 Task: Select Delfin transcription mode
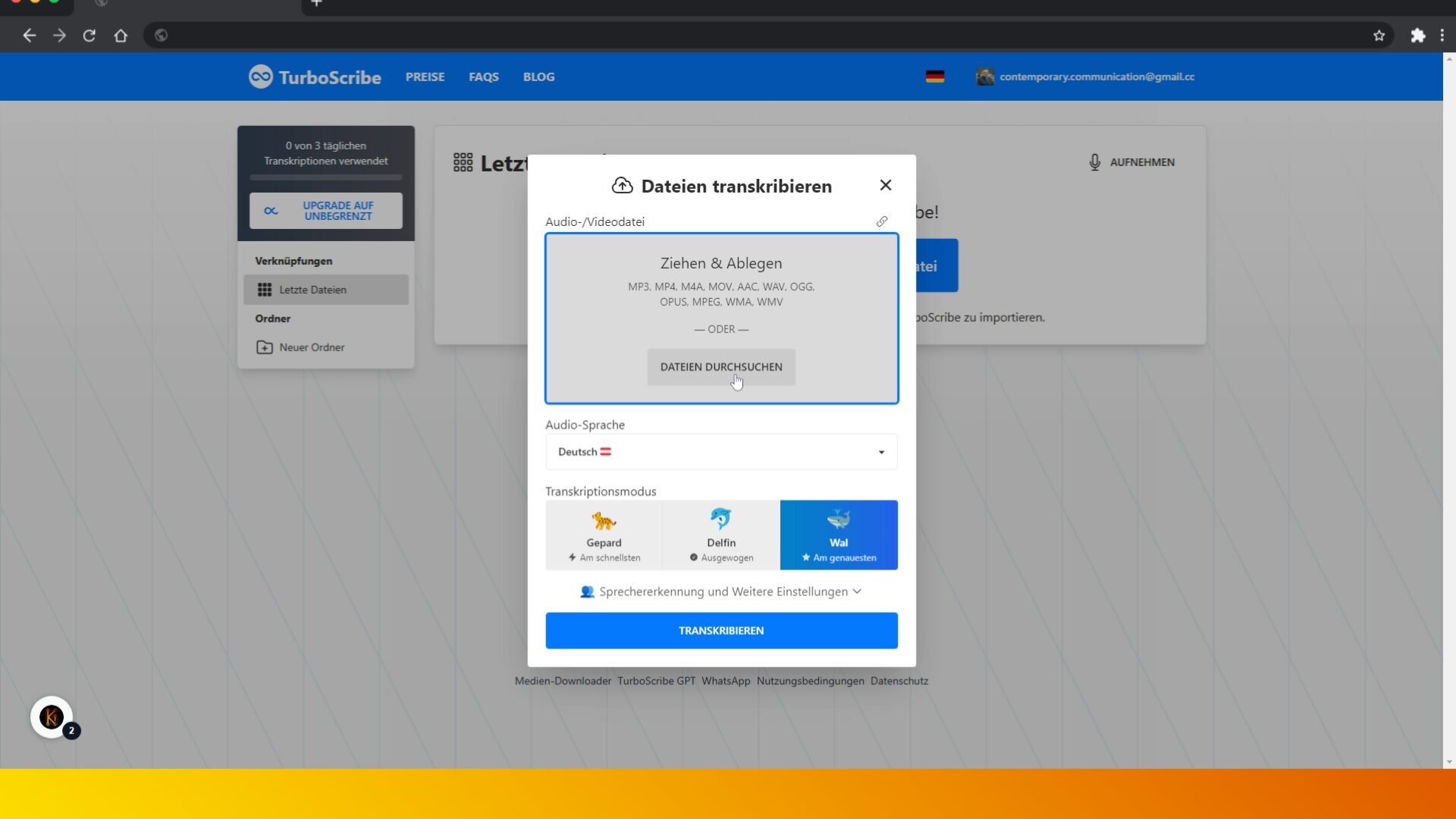(x=721, y=535)
